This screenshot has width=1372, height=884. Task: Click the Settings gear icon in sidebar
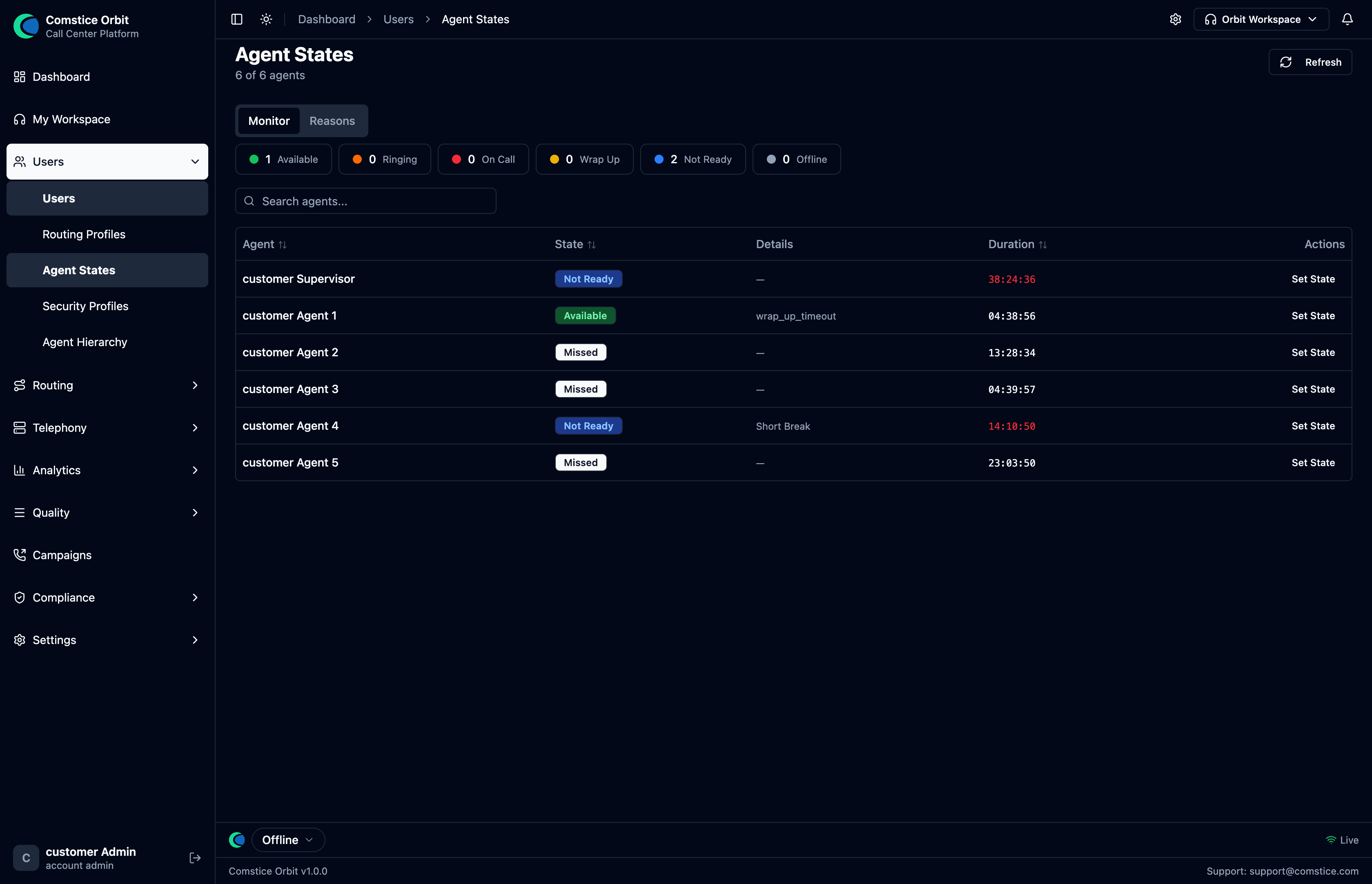20,640
